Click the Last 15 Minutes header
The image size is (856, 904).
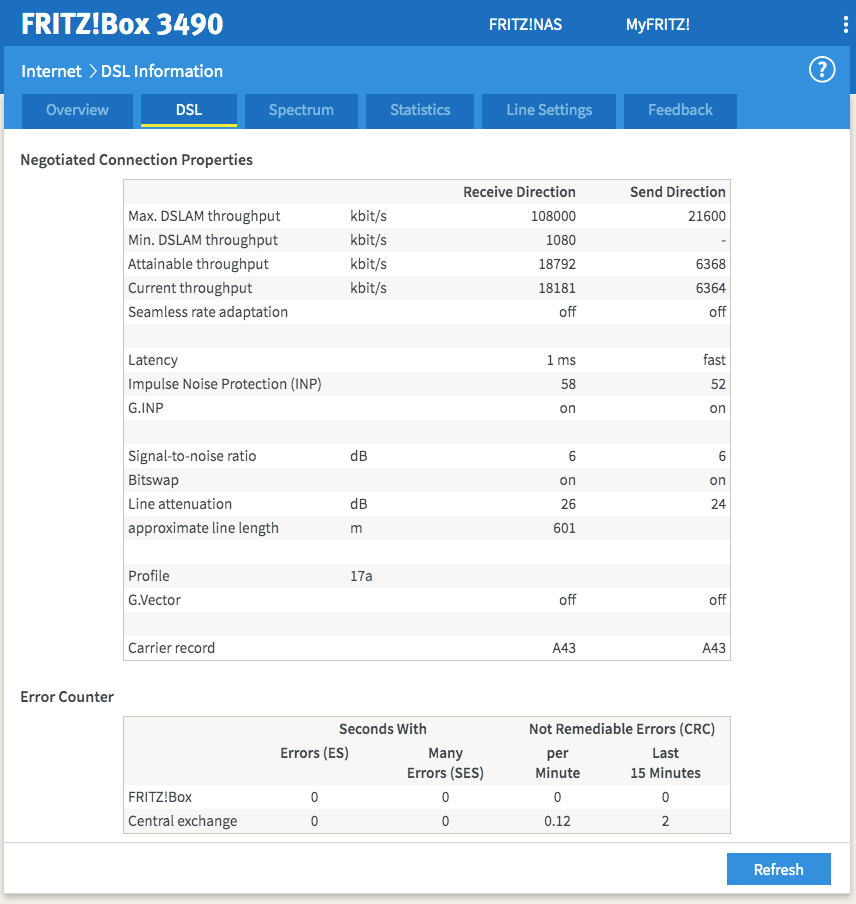tap(666, 763)
